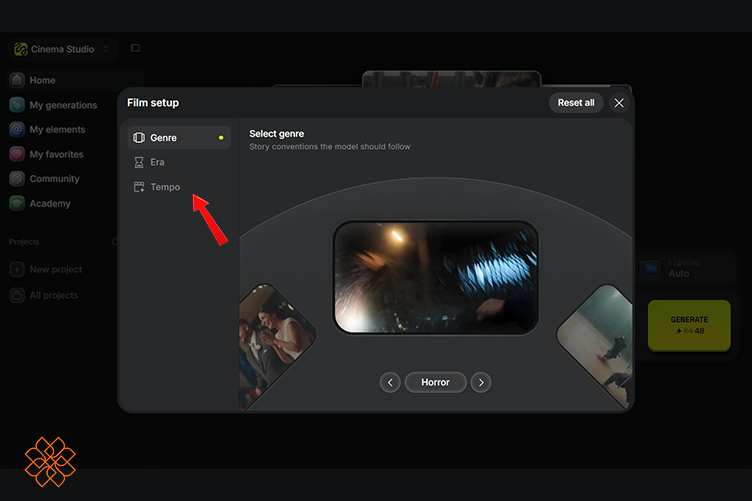Go to the next genre with right arrow
This screenshot has width=752, height=501.
click(x=481, y=382)
